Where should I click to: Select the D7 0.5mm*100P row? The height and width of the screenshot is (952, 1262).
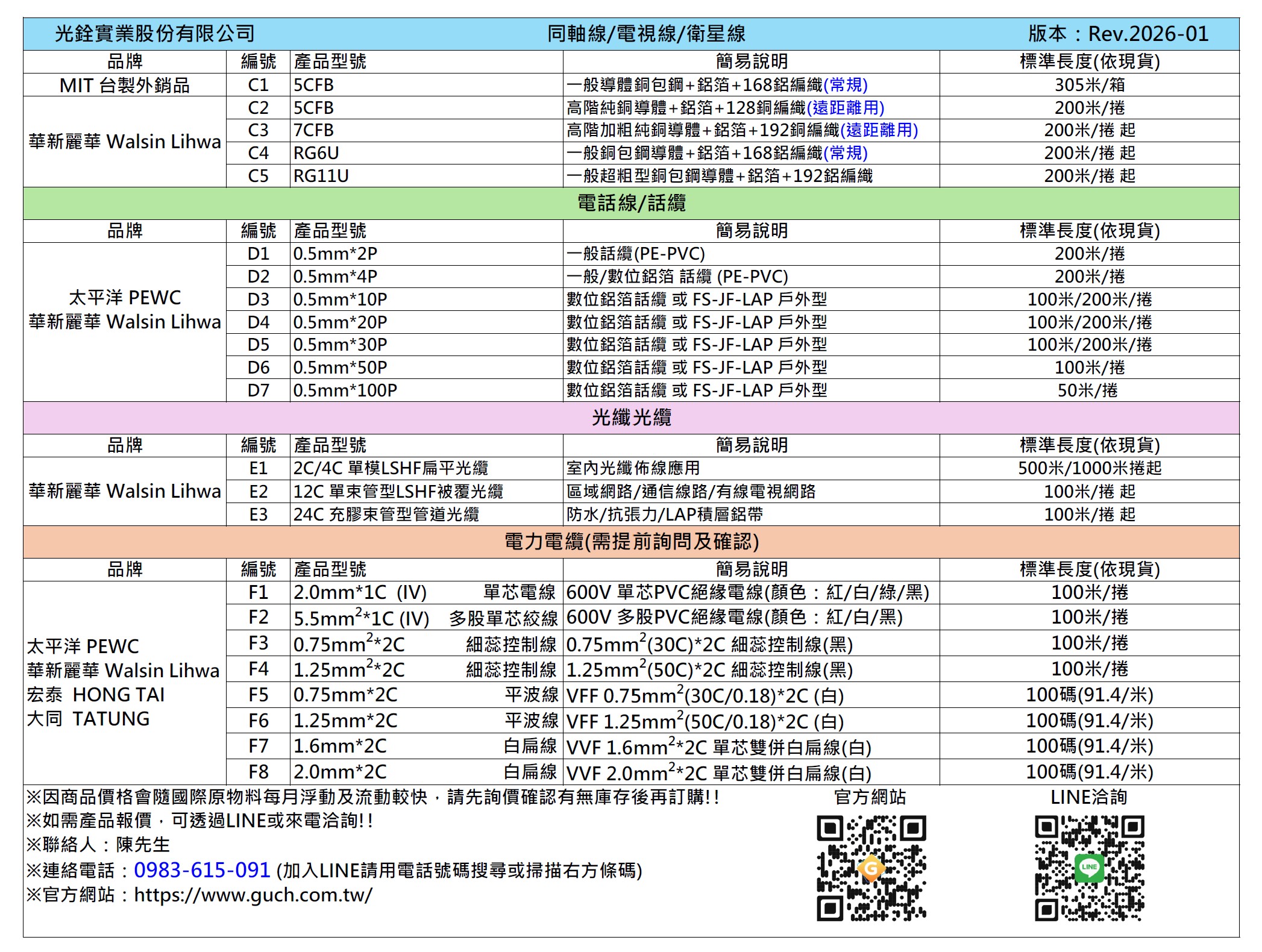[345, 390]
